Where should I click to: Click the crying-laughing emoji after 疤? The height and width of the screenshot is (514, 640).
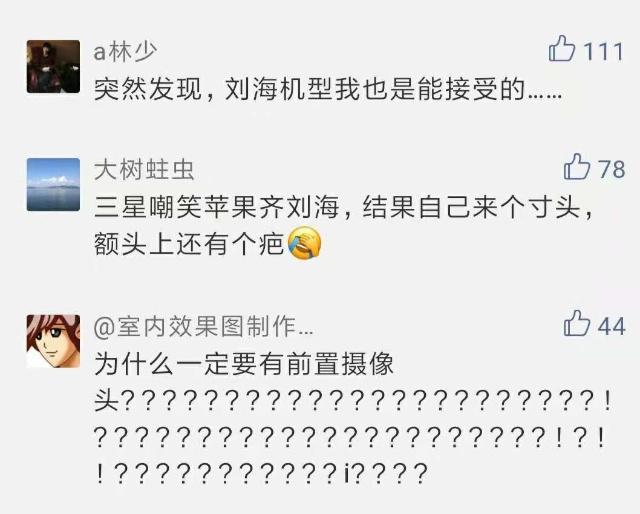point(305,243)
